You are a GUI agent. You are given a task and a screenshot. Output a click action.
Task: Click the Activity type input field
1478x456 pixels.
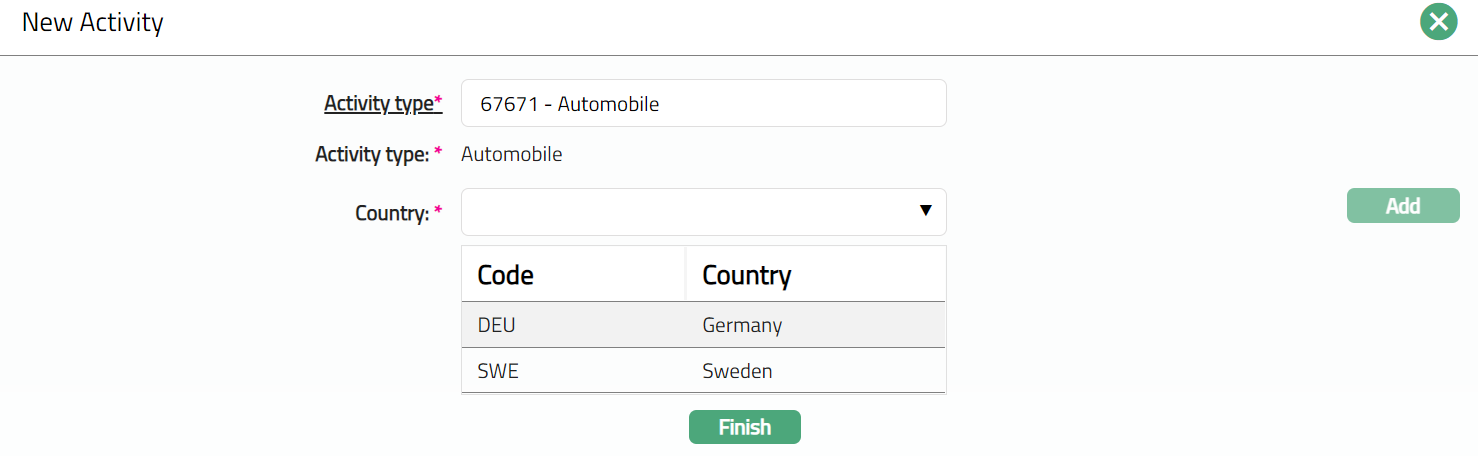[703, 104]
